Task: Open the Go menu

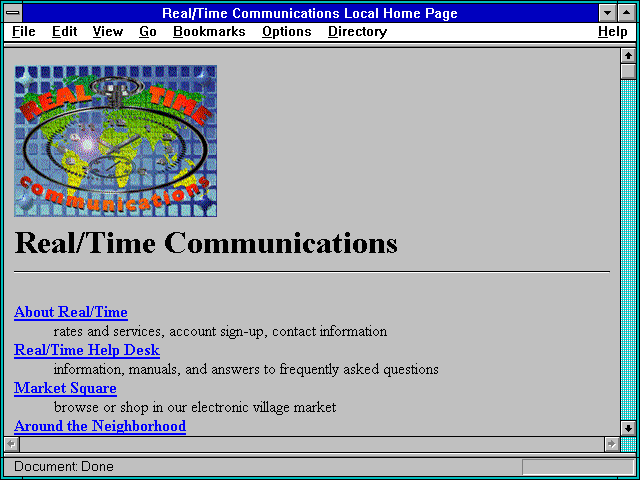Action: point(148,31)
